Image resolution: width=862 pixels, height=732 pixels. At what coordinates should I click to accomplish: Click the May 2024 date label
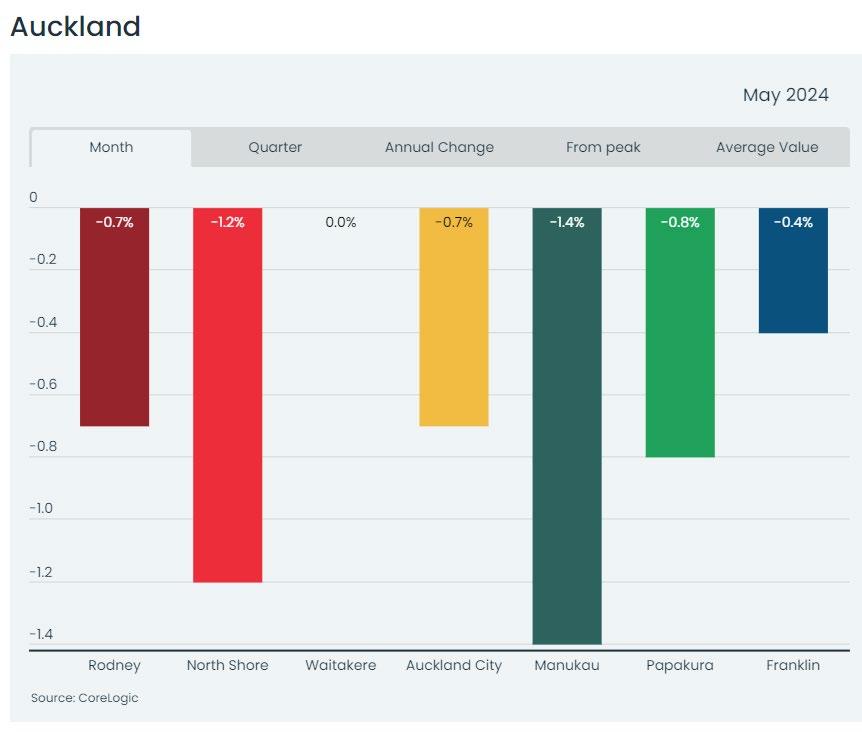(x=785, y=95)
